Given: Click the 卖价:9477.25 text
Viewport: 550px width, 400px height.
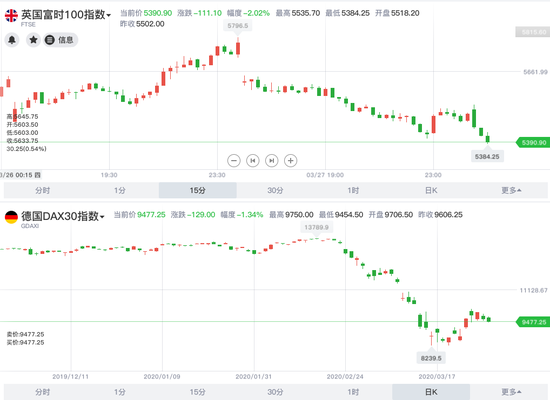Looking at the screenshot, I should point(26,334).
